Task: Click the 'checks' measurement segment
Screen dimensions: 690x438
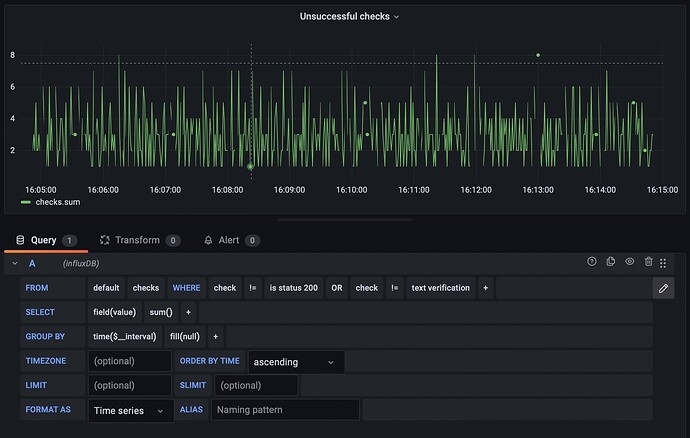Action: [146, 288]
